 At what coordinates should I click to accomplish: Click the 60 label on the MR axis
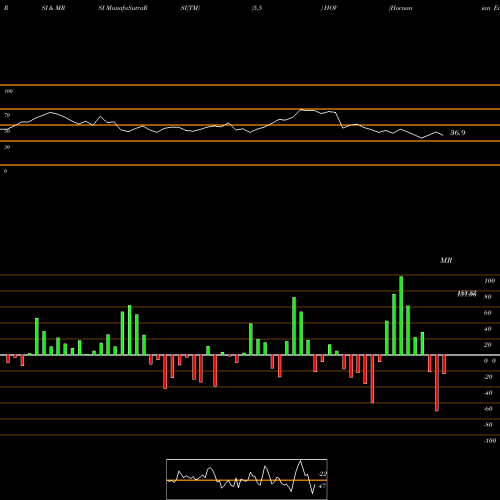(x=488, y=313)
